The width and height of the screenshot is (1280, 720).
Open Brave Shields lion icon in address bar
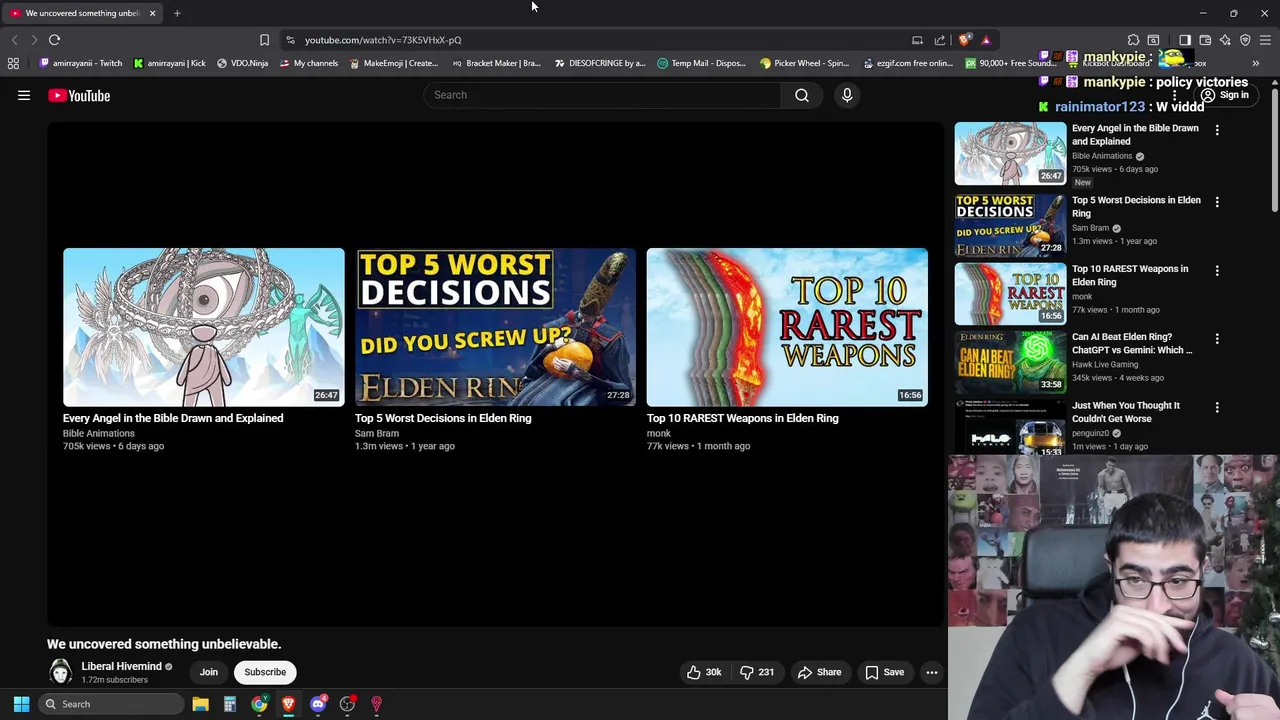[964, 40]
